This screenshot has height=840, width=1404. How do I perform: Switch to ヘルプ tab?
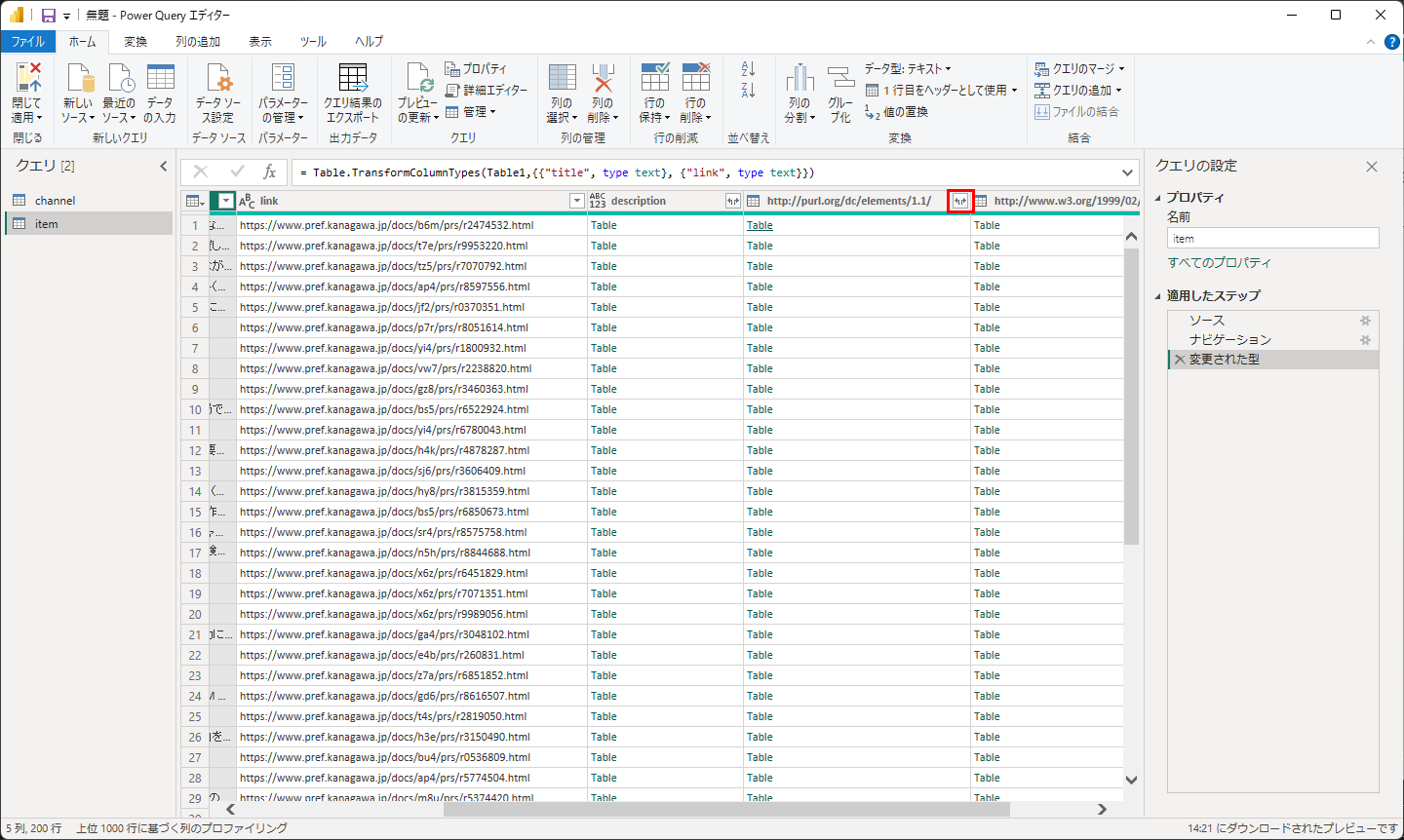click(x=369, y=42)
